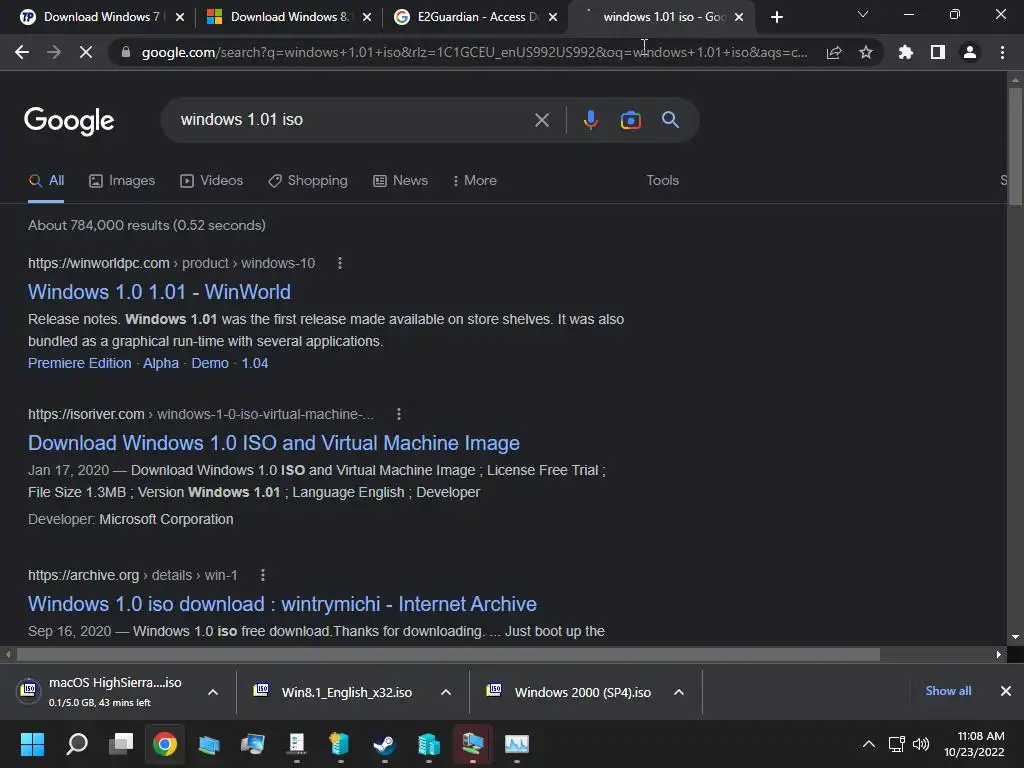Stop loading the page
This screenshot has height=768, width=1024.
click(x=86, y=52)
